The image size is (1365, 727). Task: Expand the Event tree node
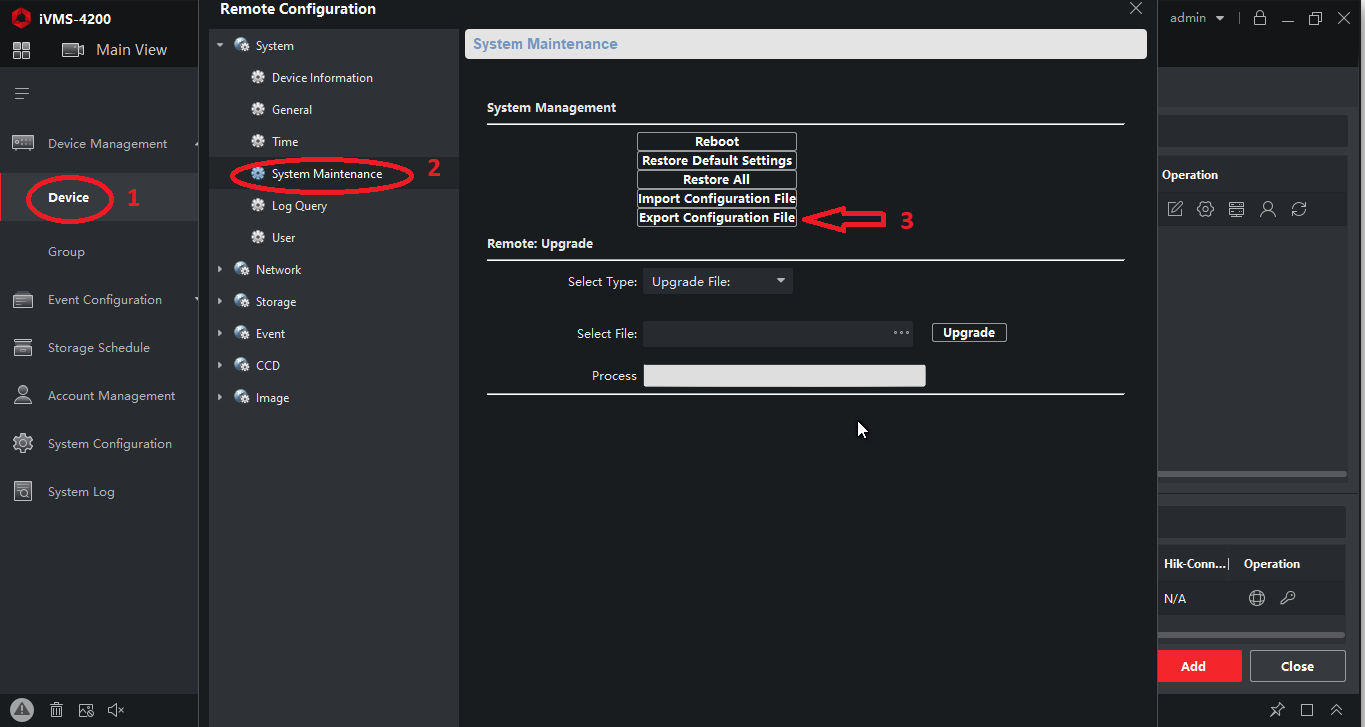pos(220,334)
